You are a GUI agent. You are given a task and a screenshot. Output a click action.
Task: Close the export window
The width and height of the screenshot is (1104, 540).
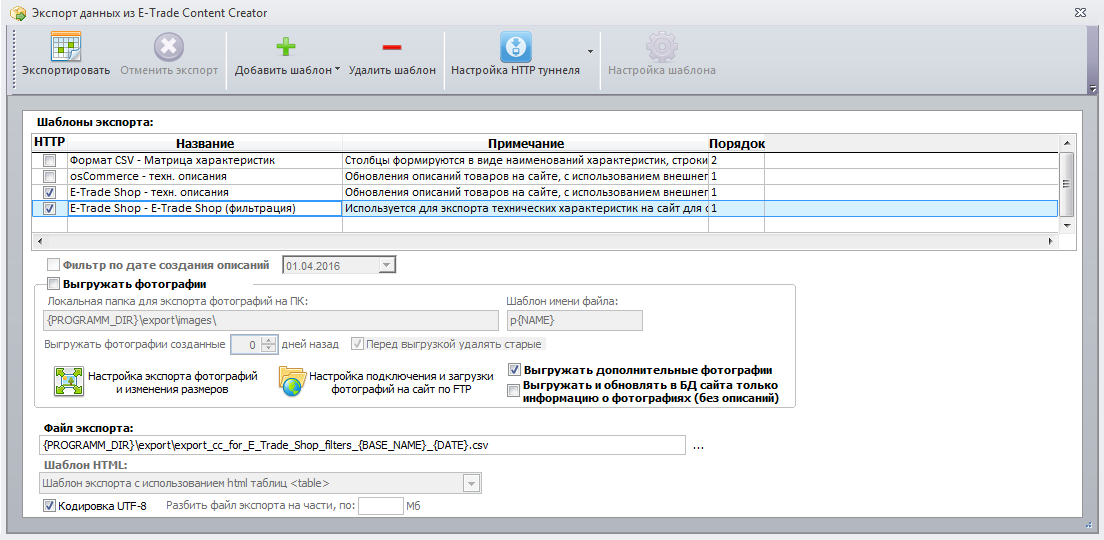tap(1079, 13)
